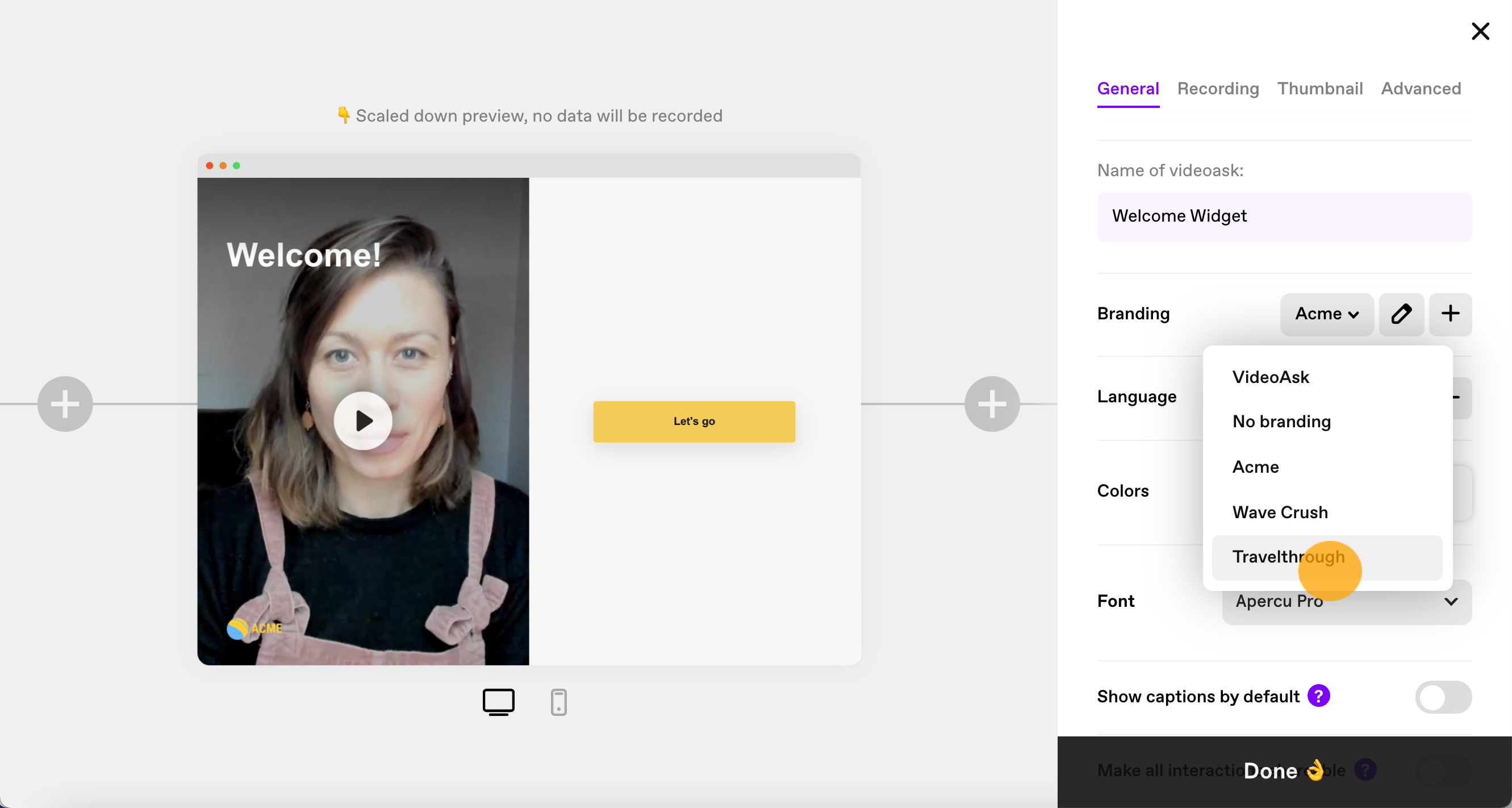
Task: Switch to the Thumbnail tab
Action: (1319, 89)
